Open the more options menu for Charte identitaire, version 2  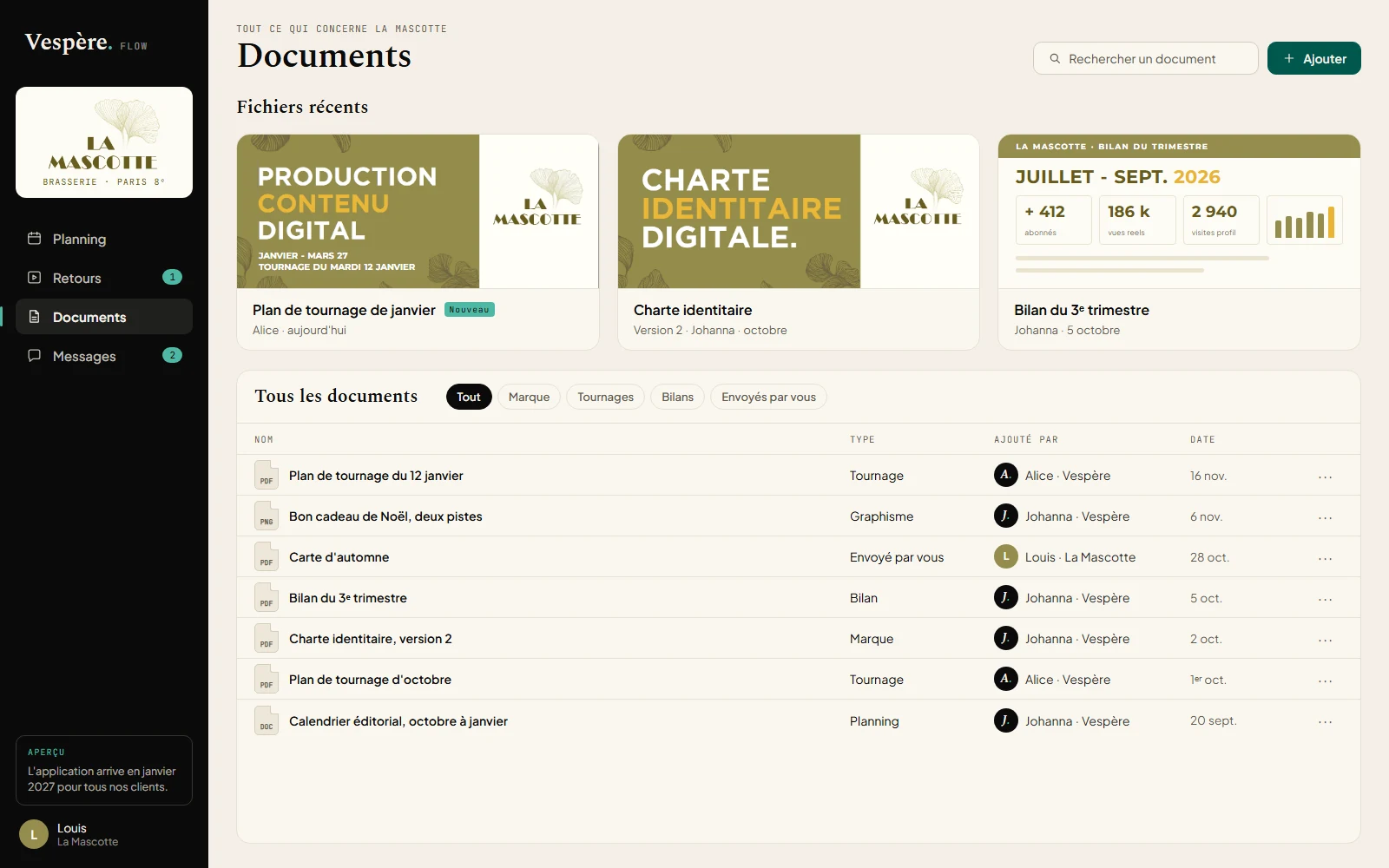pos(1325,640)
